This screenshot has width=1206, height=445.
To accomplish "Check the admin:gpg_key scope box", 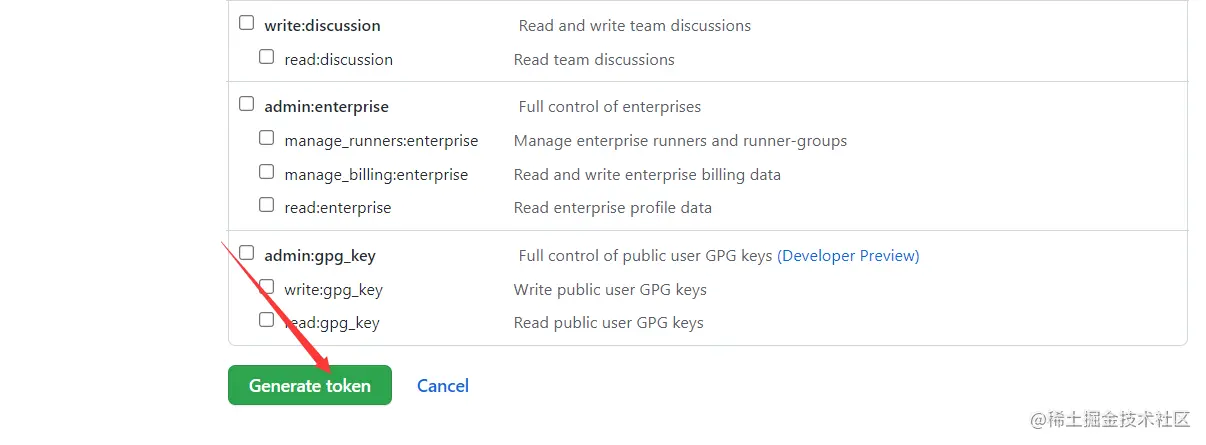I will point(247,253).
